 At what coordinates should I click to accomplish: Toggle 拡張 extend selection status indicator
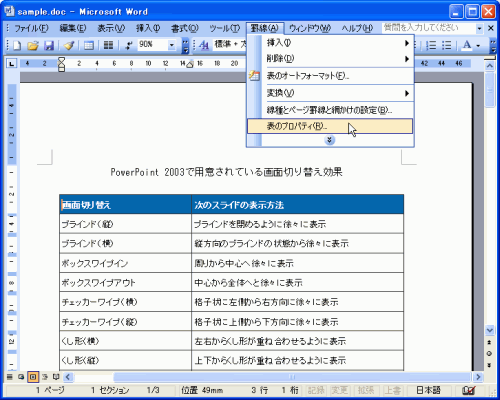pos(366,390)
